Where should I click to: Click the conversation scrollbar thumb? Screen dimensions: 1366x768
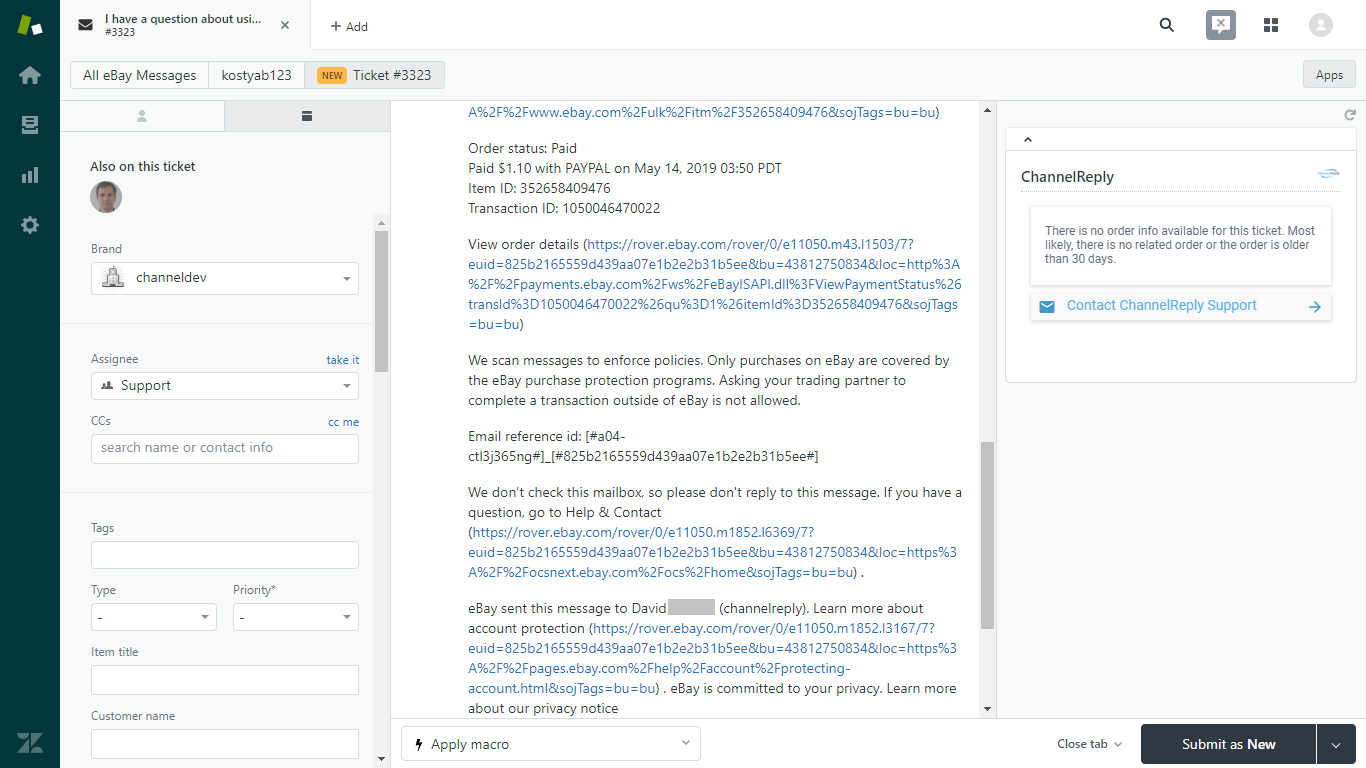pyautogui.click(x=988, y=535)
